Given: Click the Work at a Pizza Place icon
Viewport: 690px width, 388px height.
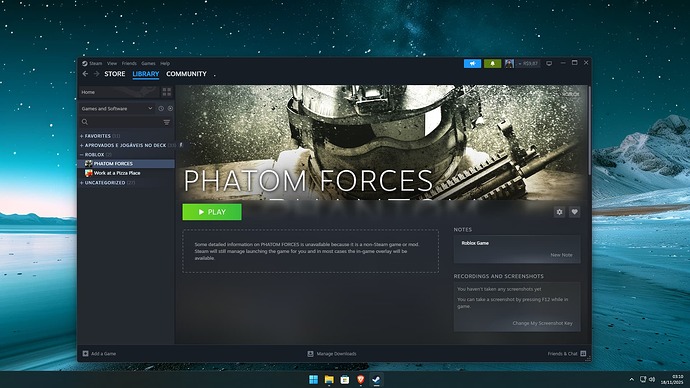Looking at the screenshot, I should click(x=88, y=173).
